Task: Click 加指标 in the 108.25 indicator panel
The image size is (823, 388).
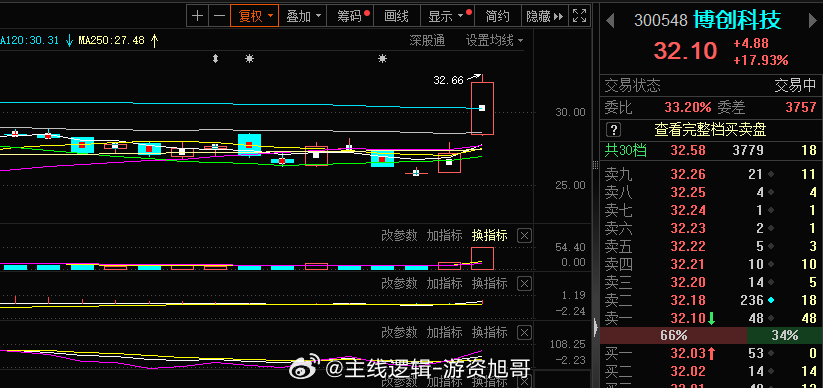Action: click(x=444, y=332)
